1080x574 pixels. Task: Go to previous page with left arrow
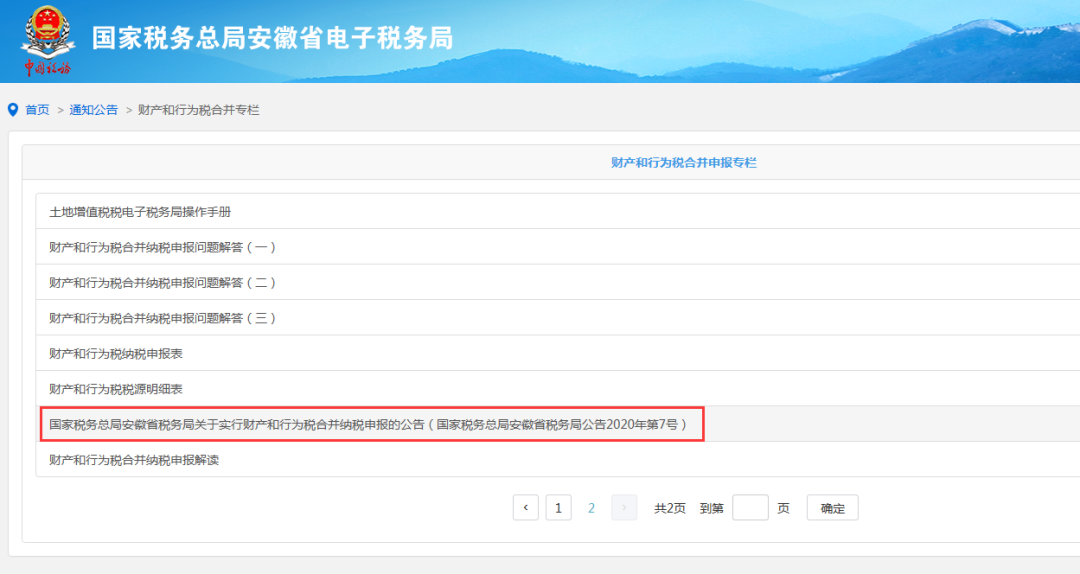point(526,508)
